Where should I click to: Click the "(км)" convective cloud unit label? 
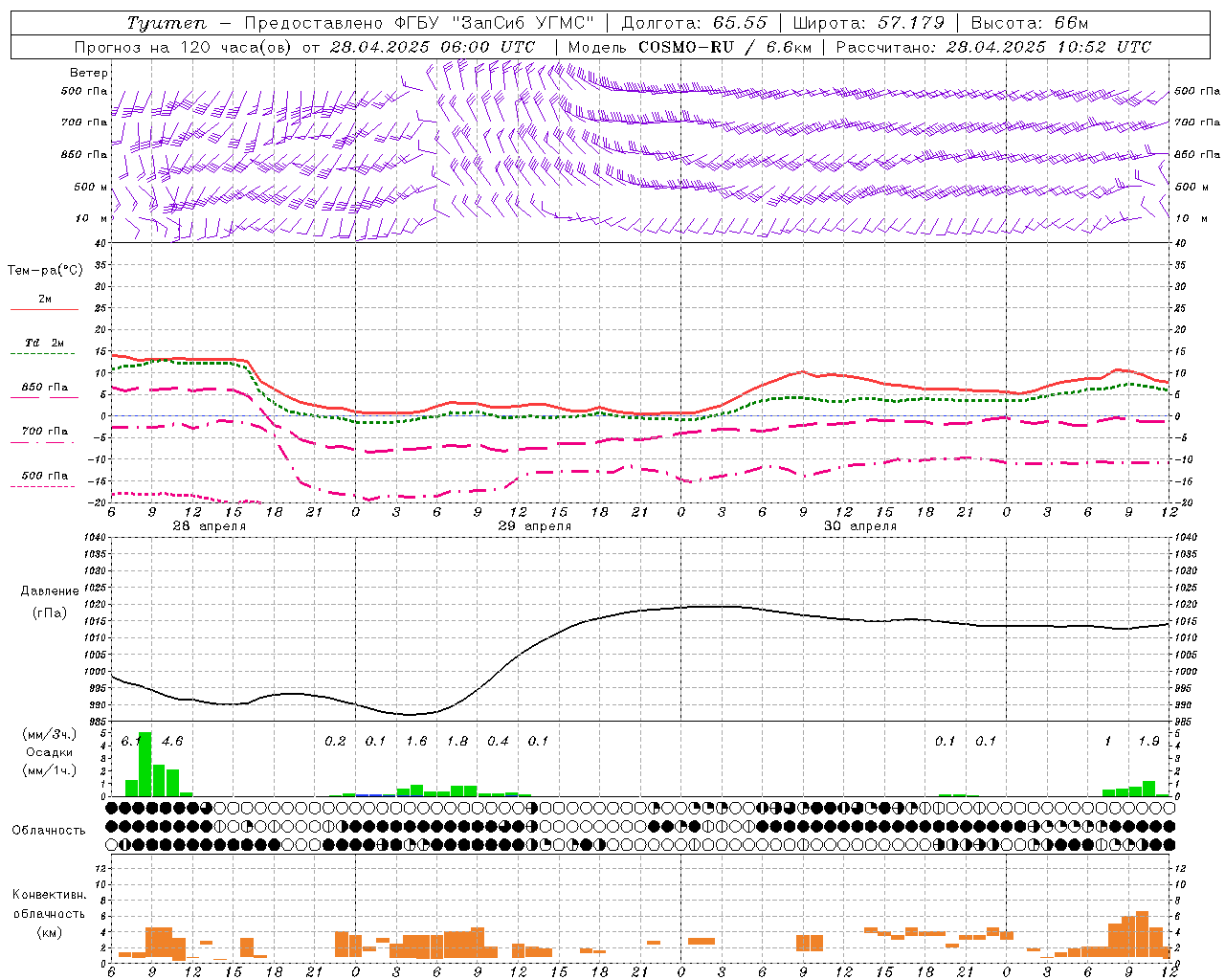click(x=49, y=932)
